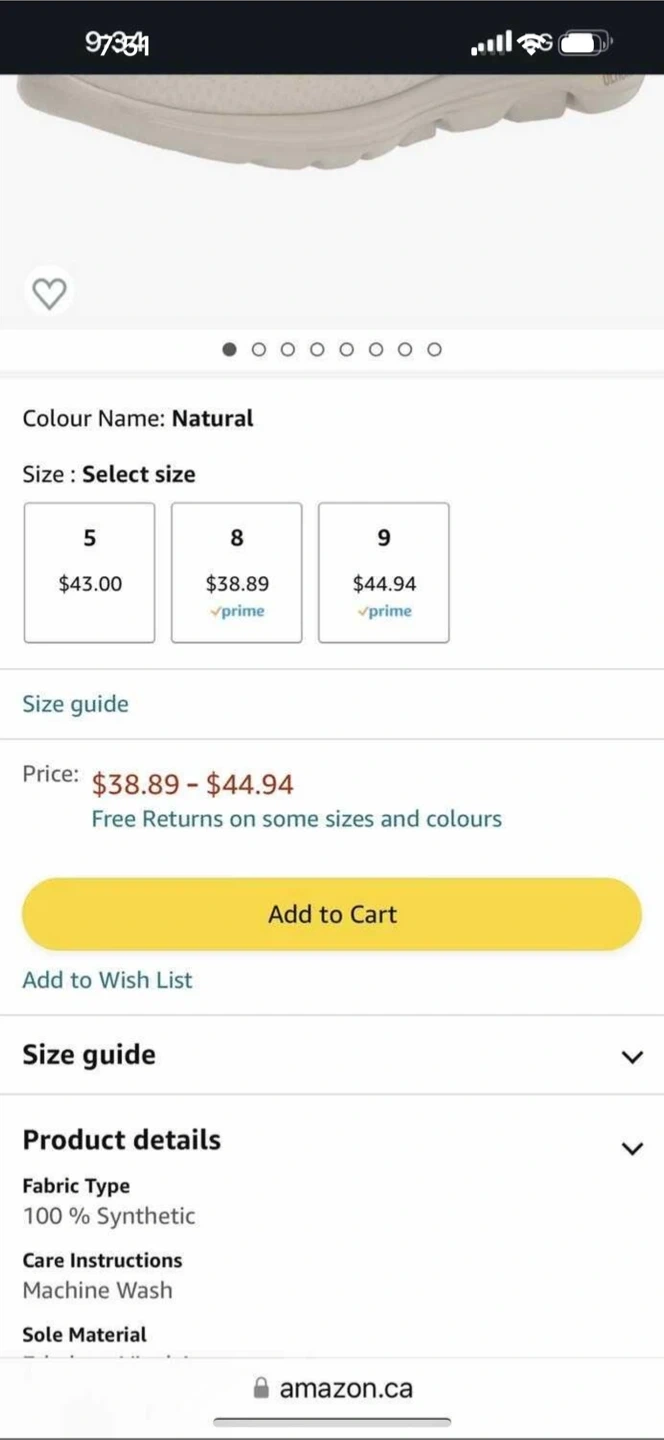Image resolution: width=664 pixels, height=1440 pixels.
Task: Select size 8 for $38.89
Action: coord(236,572)
